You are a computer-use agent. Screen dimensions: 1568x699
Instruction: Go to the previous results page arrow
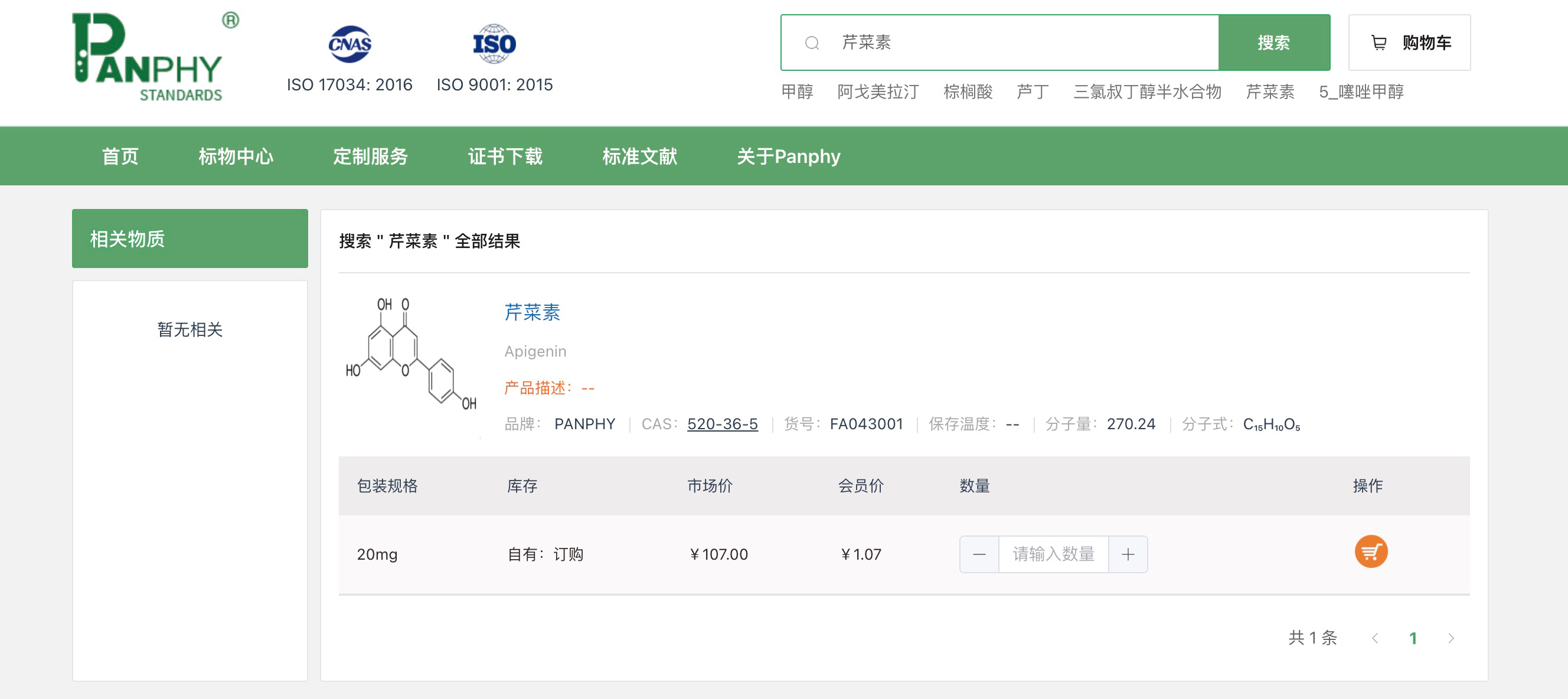[x=1374, y=638]
